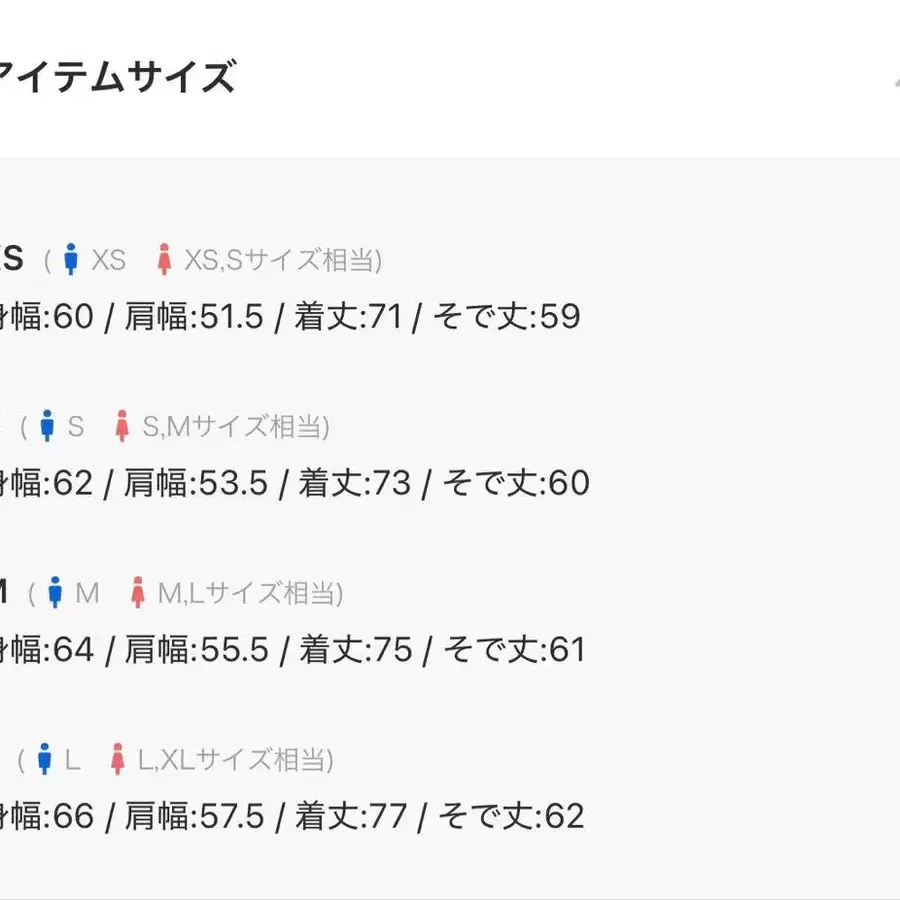The height and width of the screenshot is (900, 900).
Task: Click the そで丈:59 sleeve length value
Action: click(510, 317)
